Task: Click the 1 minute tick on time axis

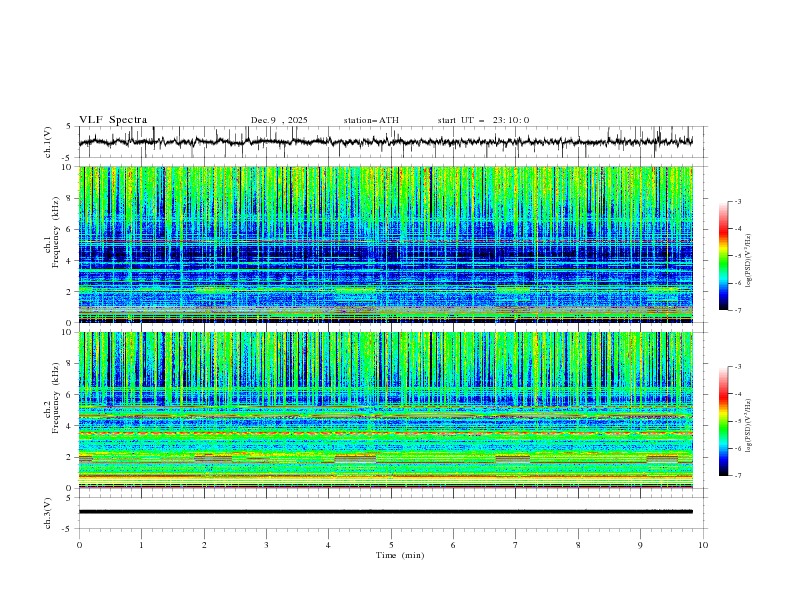Action: [141, 545]
